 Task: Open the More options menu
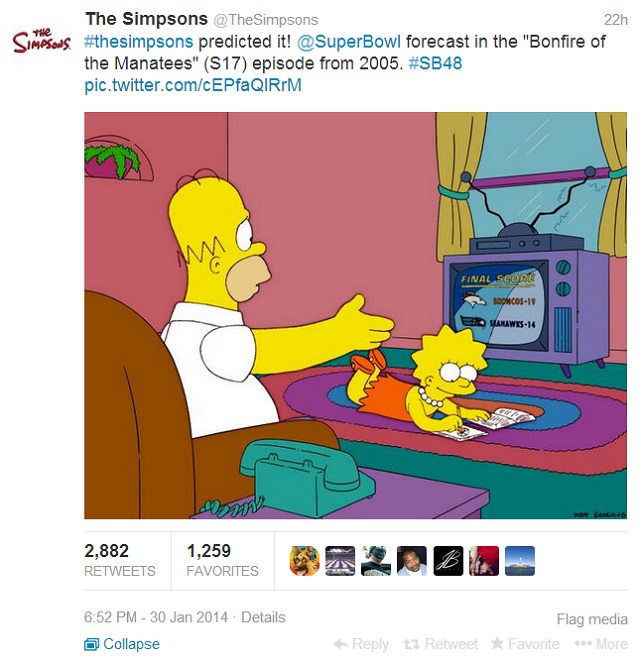point(601,644)
